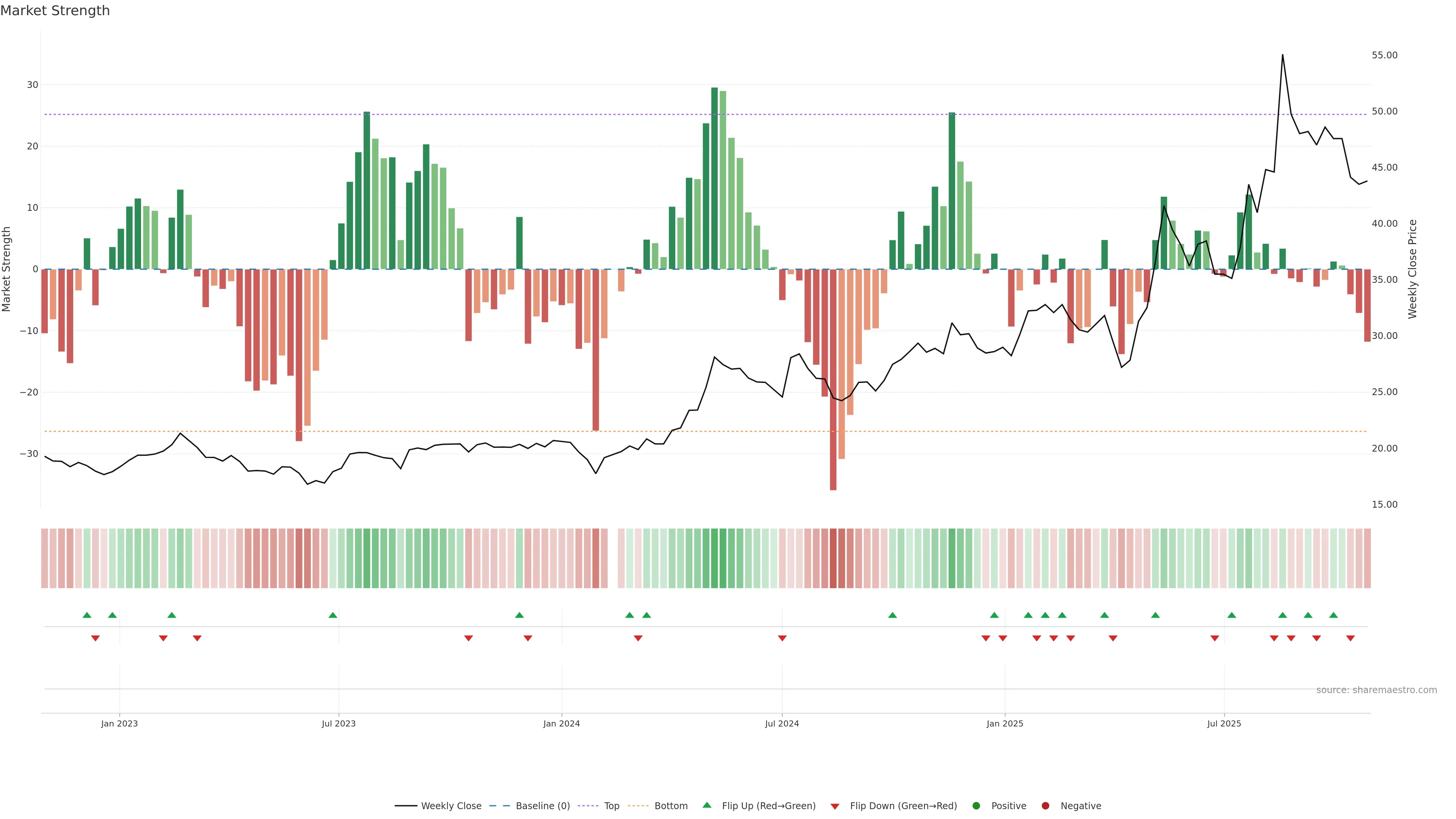Click the Jan 2024 x-axis label

[561, 723]
